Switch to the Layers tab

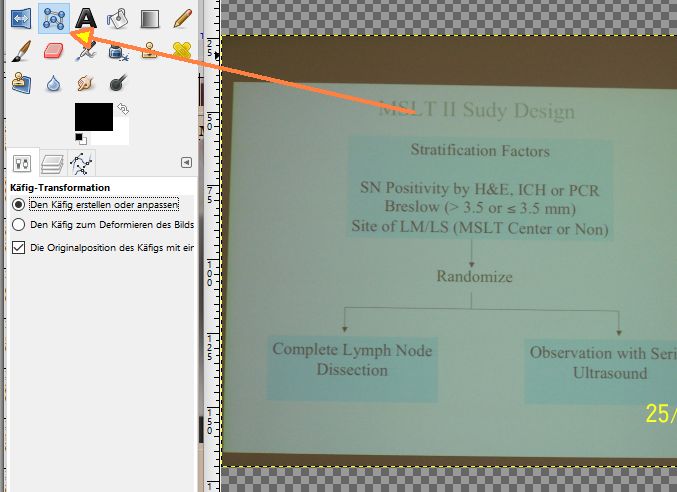point(52,164)
